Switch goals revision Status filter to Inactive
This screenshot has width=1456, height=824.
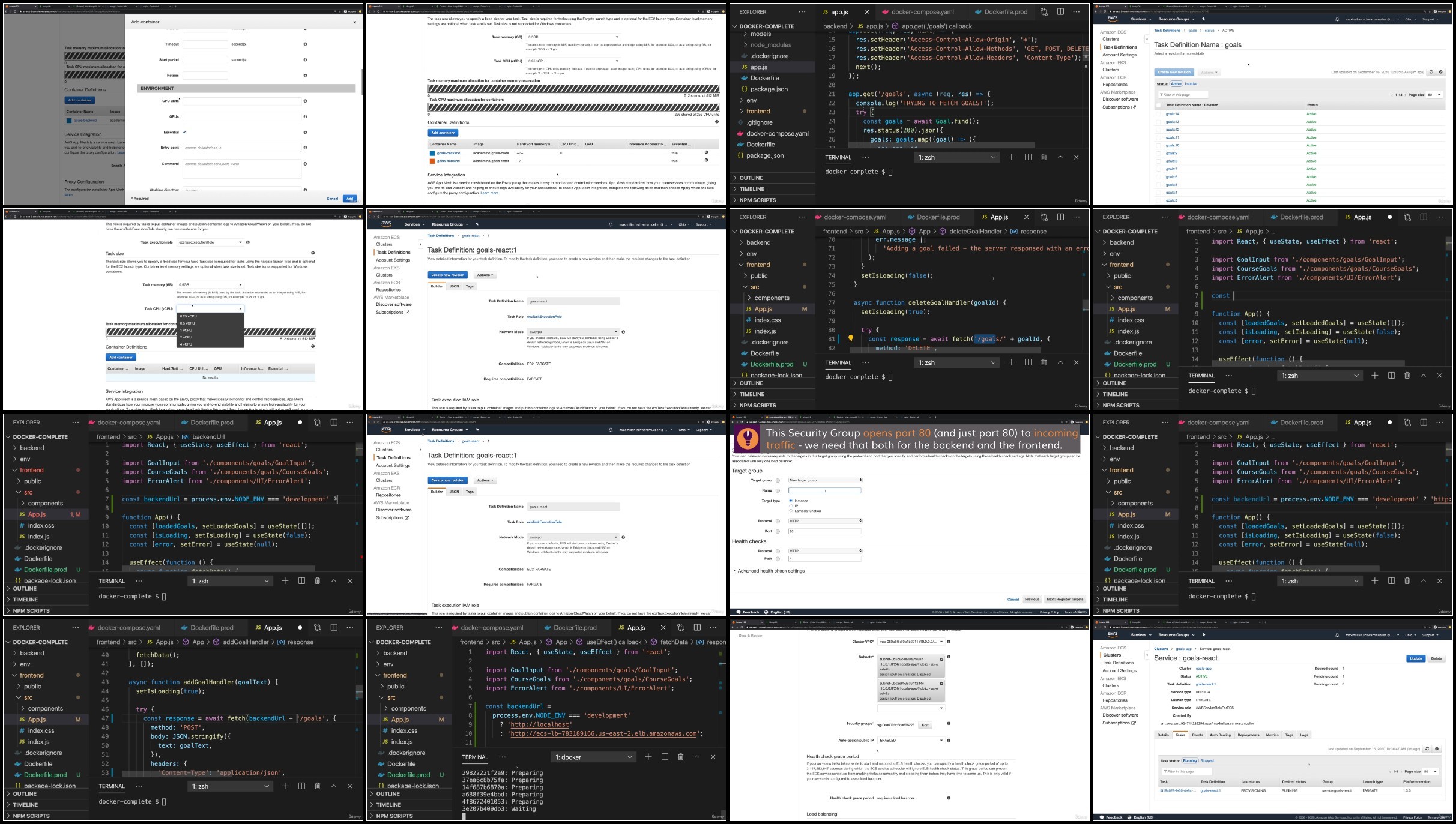pyautogui.click(x=1191, y=84)
